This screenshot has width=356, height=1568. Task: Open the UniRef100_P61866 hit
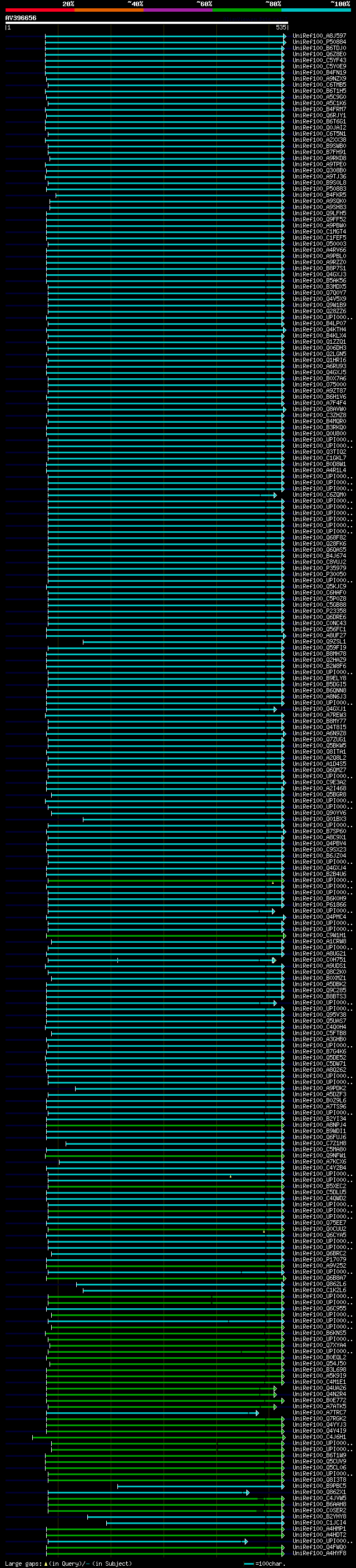point(319,904)
